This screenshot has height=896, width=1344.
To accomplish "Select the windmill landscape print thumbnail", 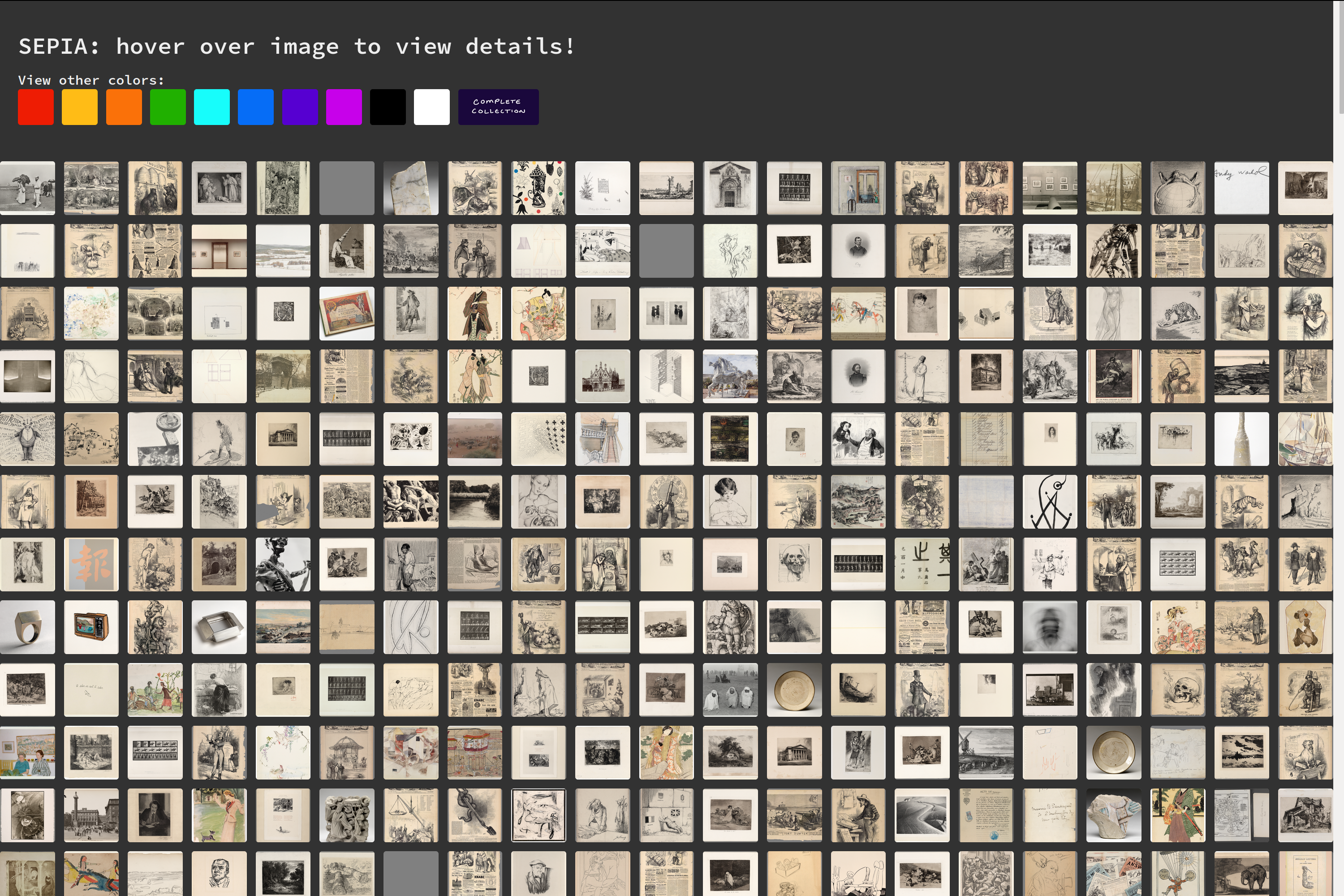I will [986, 753].
